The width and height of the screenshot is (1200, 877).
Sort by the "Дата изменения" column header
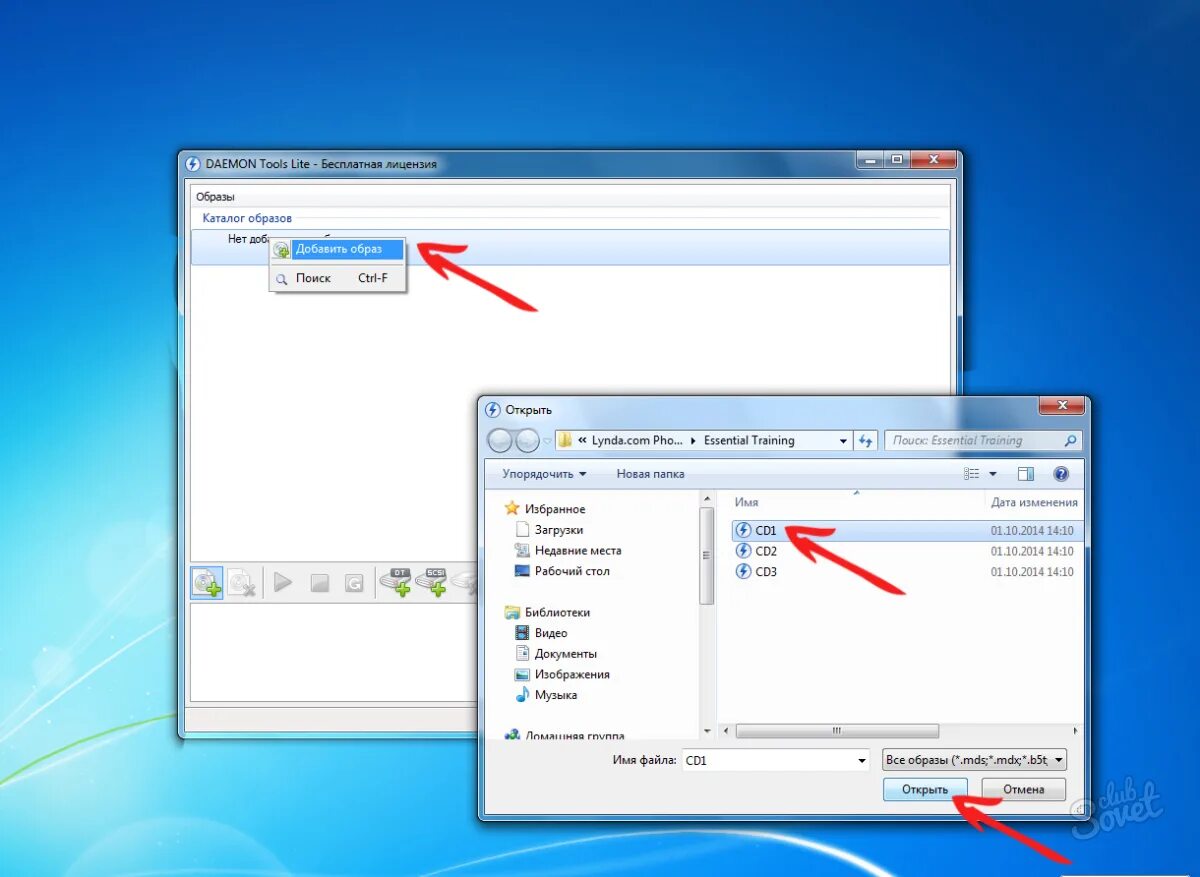coord(1034,502)
